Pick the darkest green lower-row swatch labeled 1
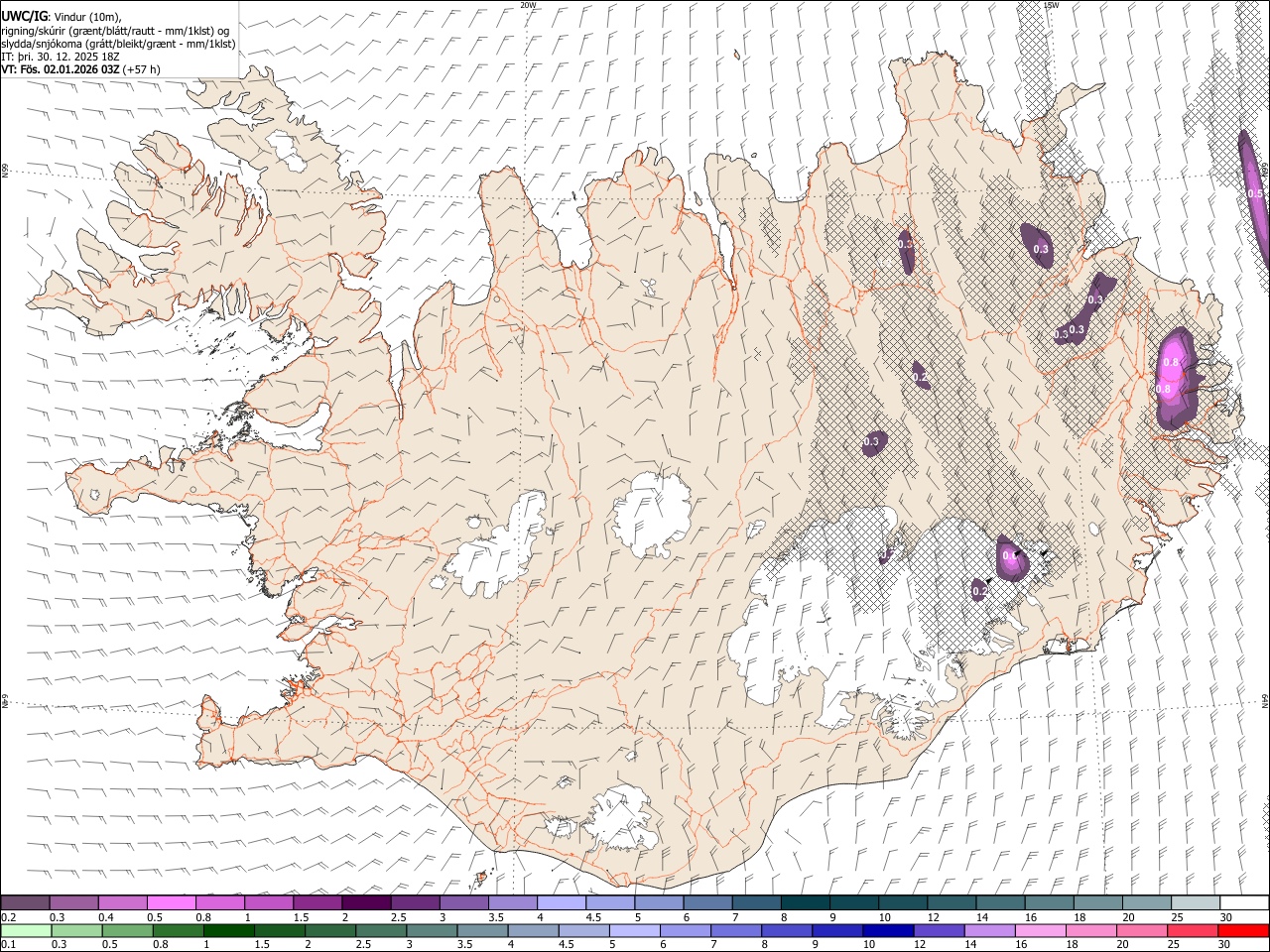Image resolution: width=1270 pixels, height=952 pixels. [x=228, y=930]
